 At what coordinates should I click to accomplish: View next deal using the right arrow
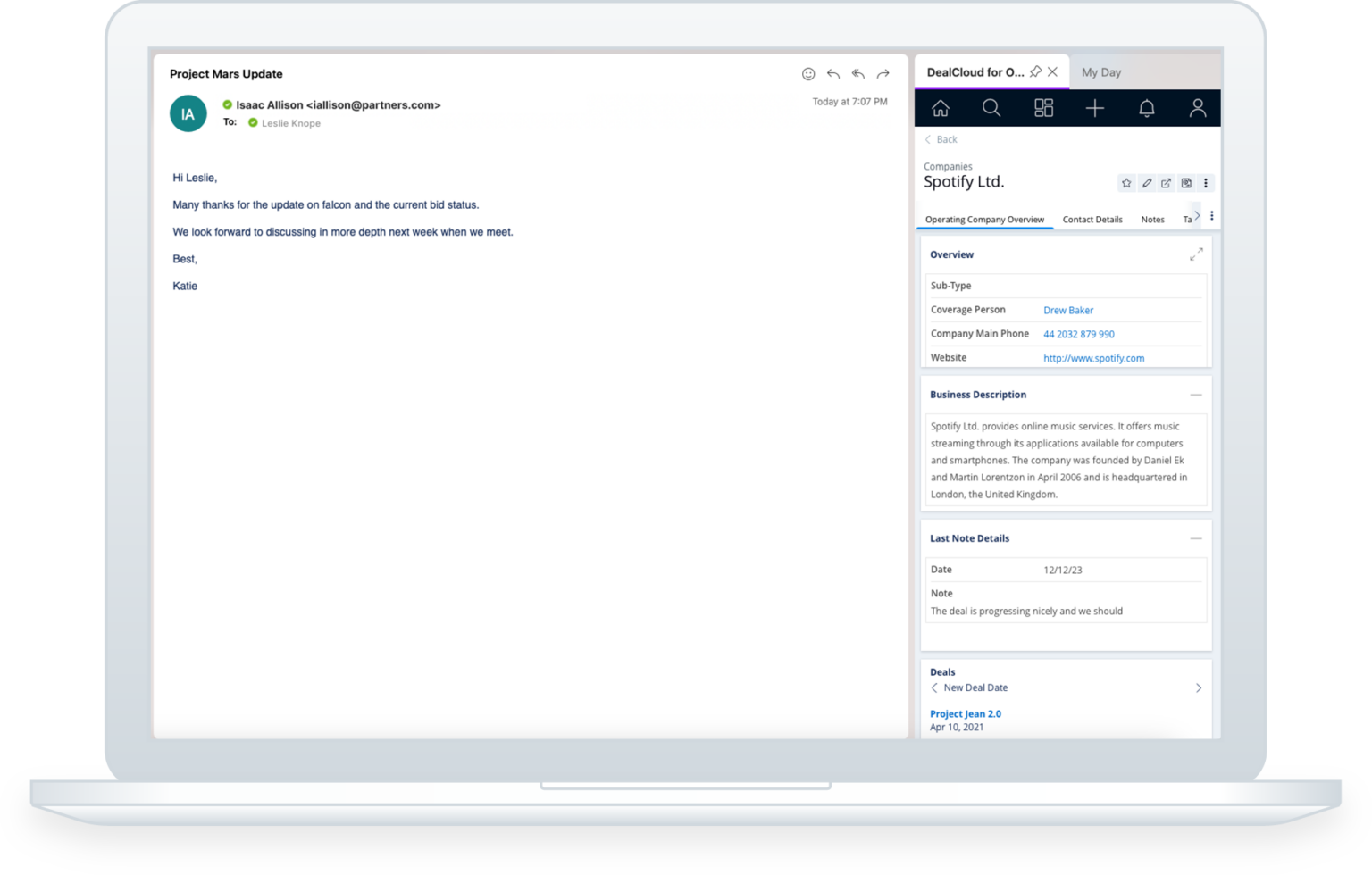[1199, 687]
